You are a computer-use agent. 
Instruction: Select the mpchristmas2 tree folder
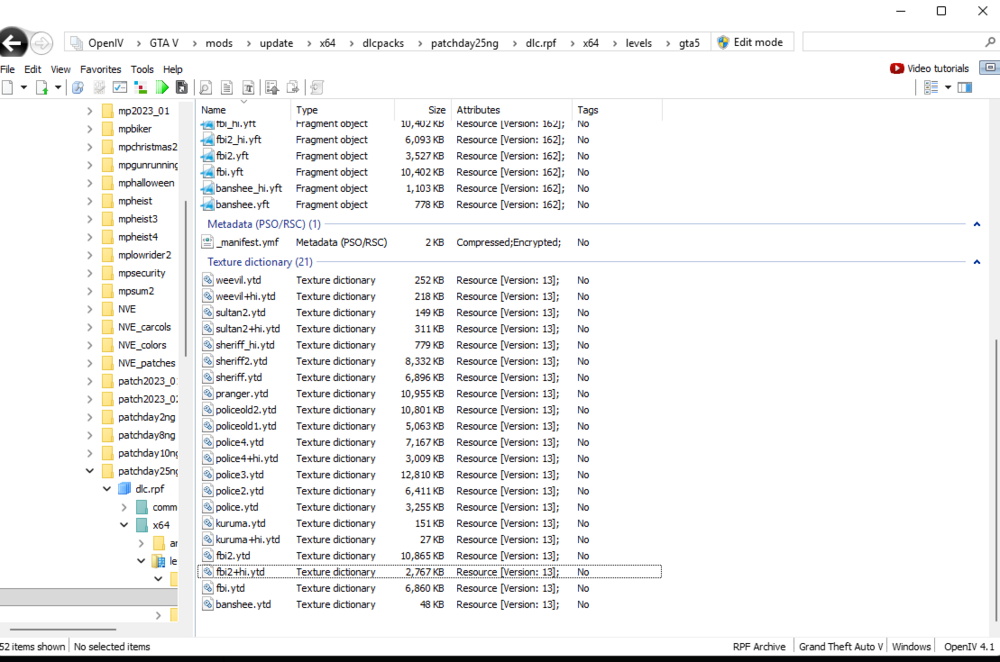tap(147, 147)
